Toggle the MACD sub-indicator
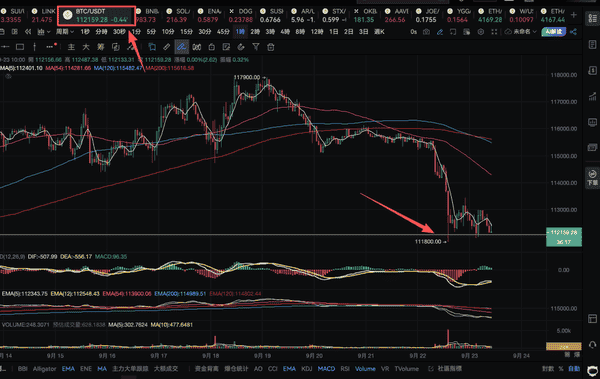The height and width of the screenshot is (379, 600). click(x=326, y=369)
